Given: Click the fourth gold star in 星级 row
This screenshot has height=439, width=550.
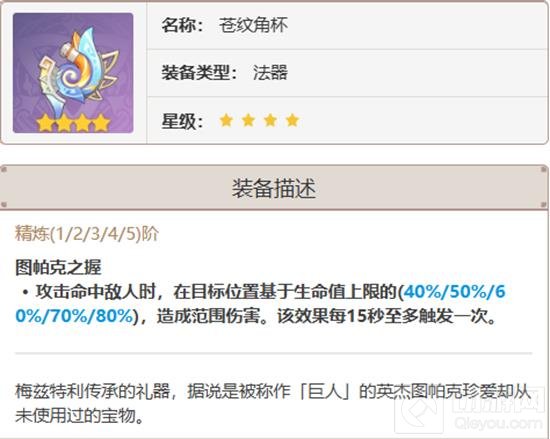Looking at the screenshot, I should tap(293, 120).
